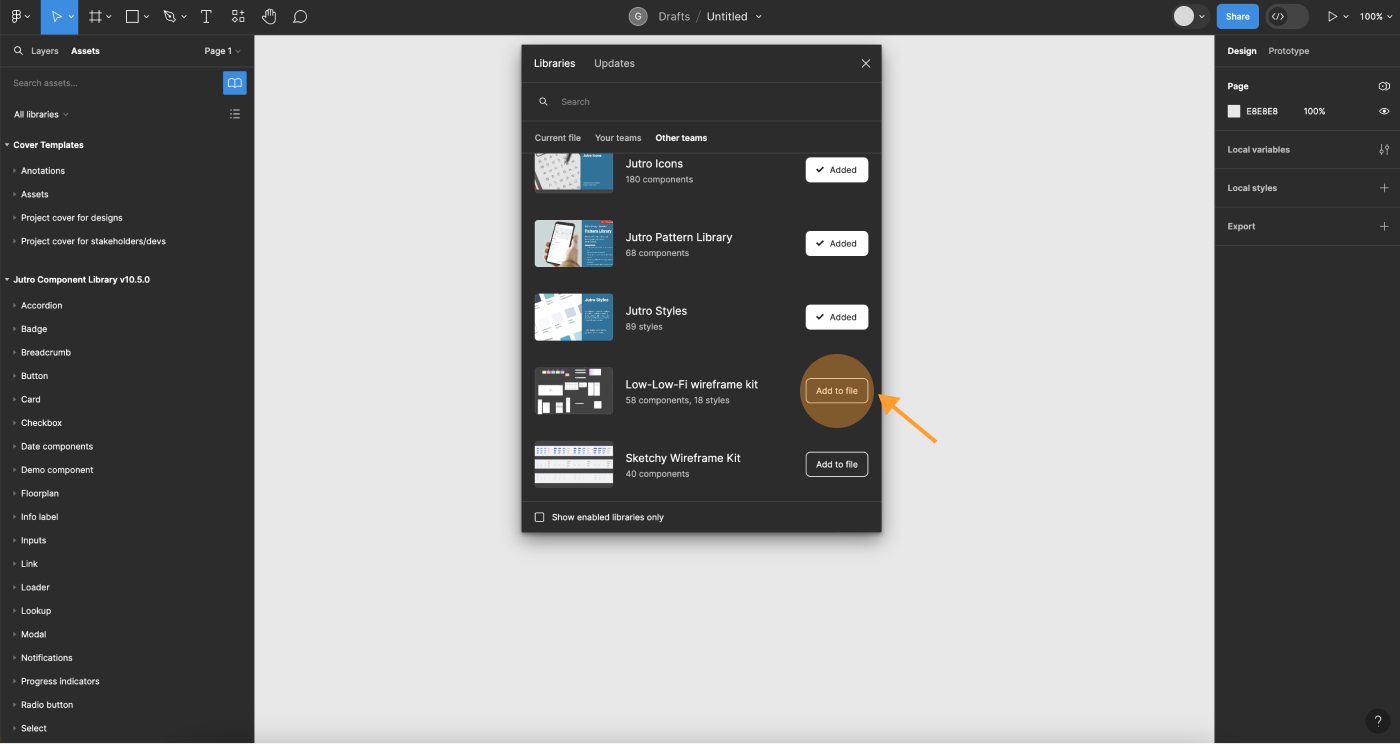1400x744 pixels.
Task: Switch to the Prototype tab
Action: click(x=1289, y=51)
